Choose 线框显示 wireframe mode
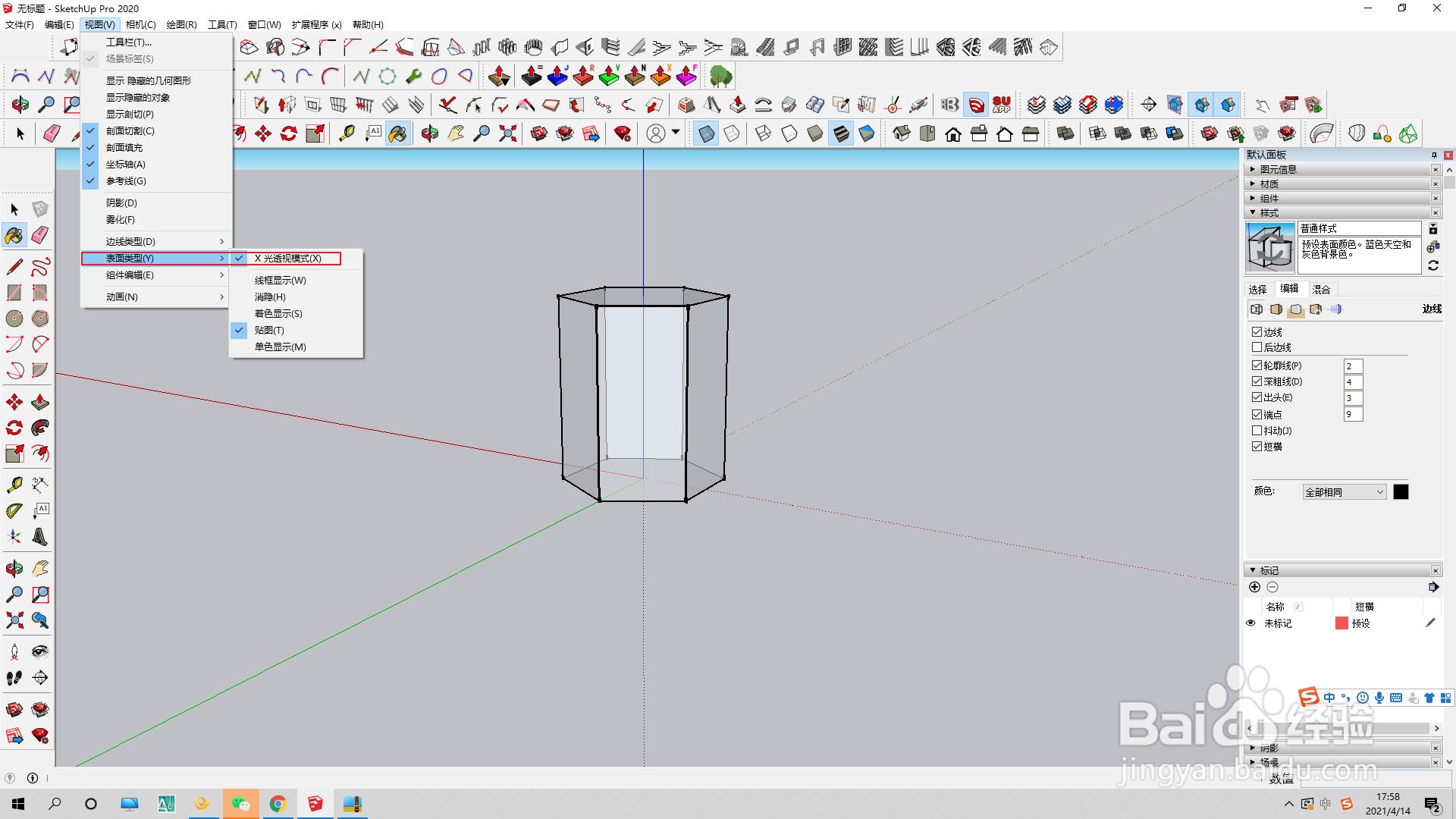The height and width of the screenshot is (819, 1456). [296, 281]
